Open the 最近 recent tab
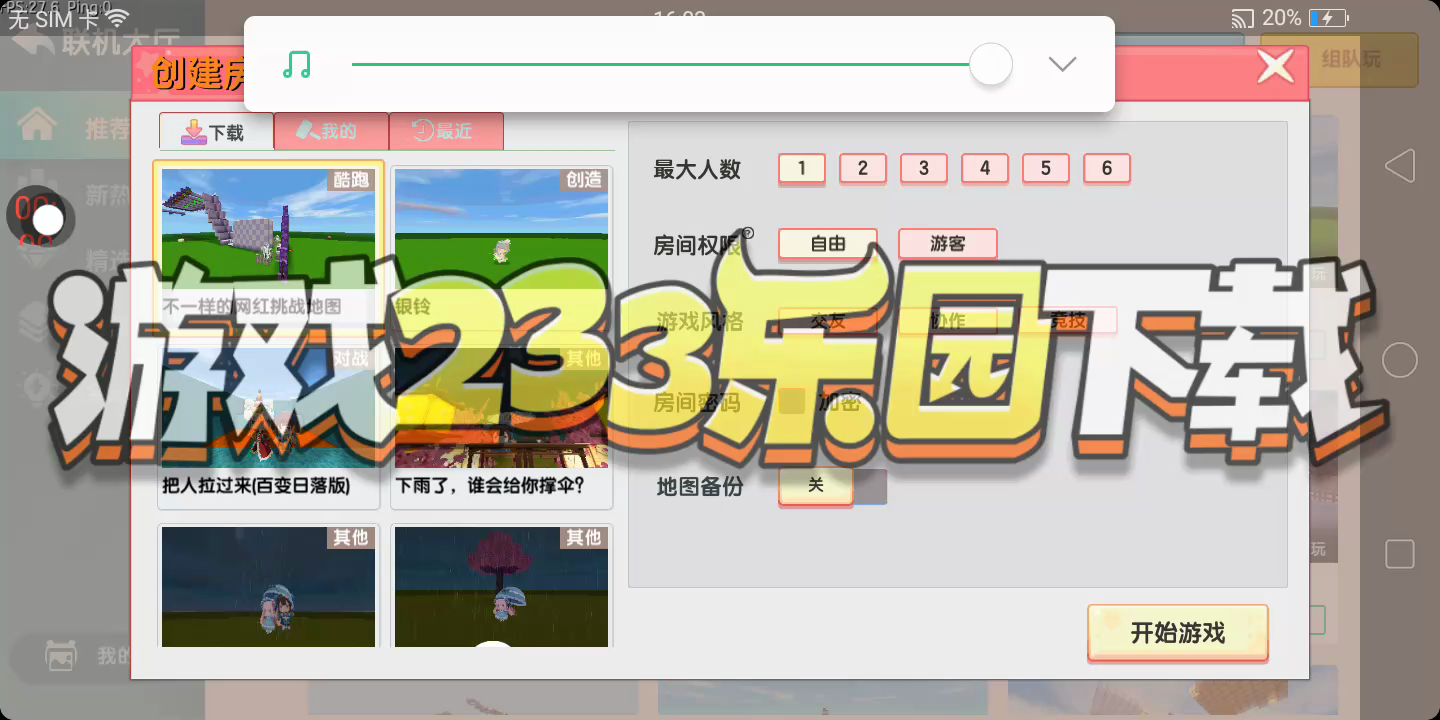 coord(445,132)
